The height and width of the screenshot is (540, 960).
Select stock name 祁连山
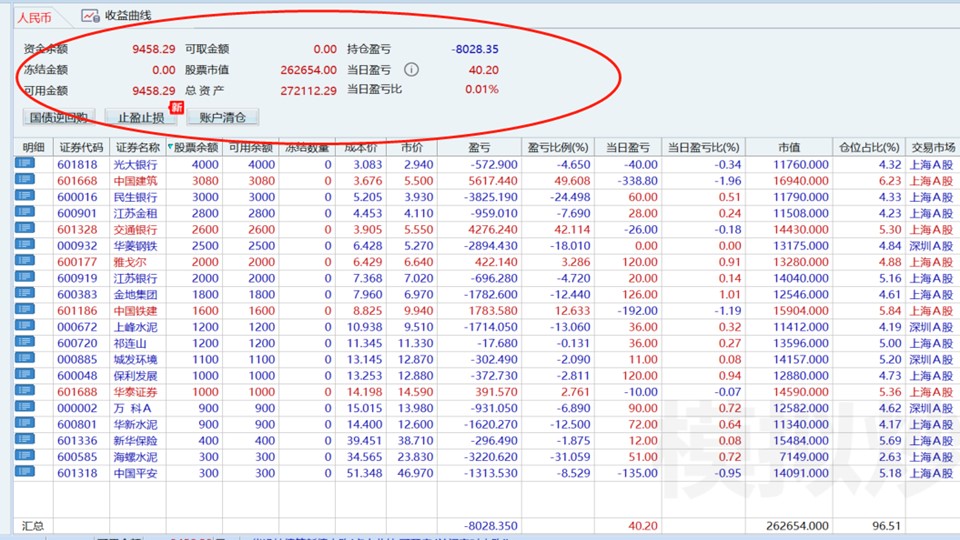(130, 343)
